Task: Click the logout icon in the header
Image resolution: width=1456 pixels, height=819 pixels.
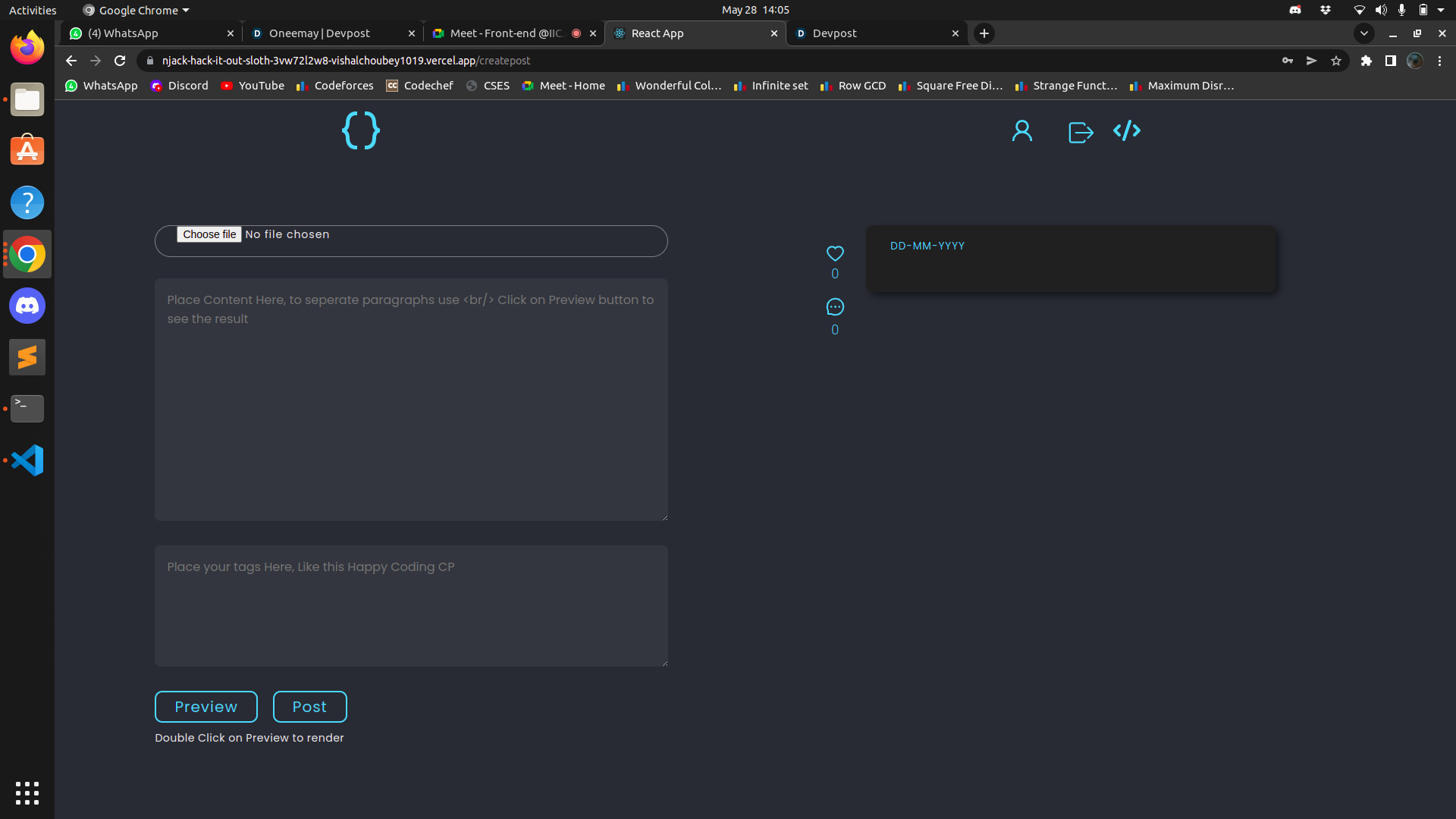Action: [1080, 131]
